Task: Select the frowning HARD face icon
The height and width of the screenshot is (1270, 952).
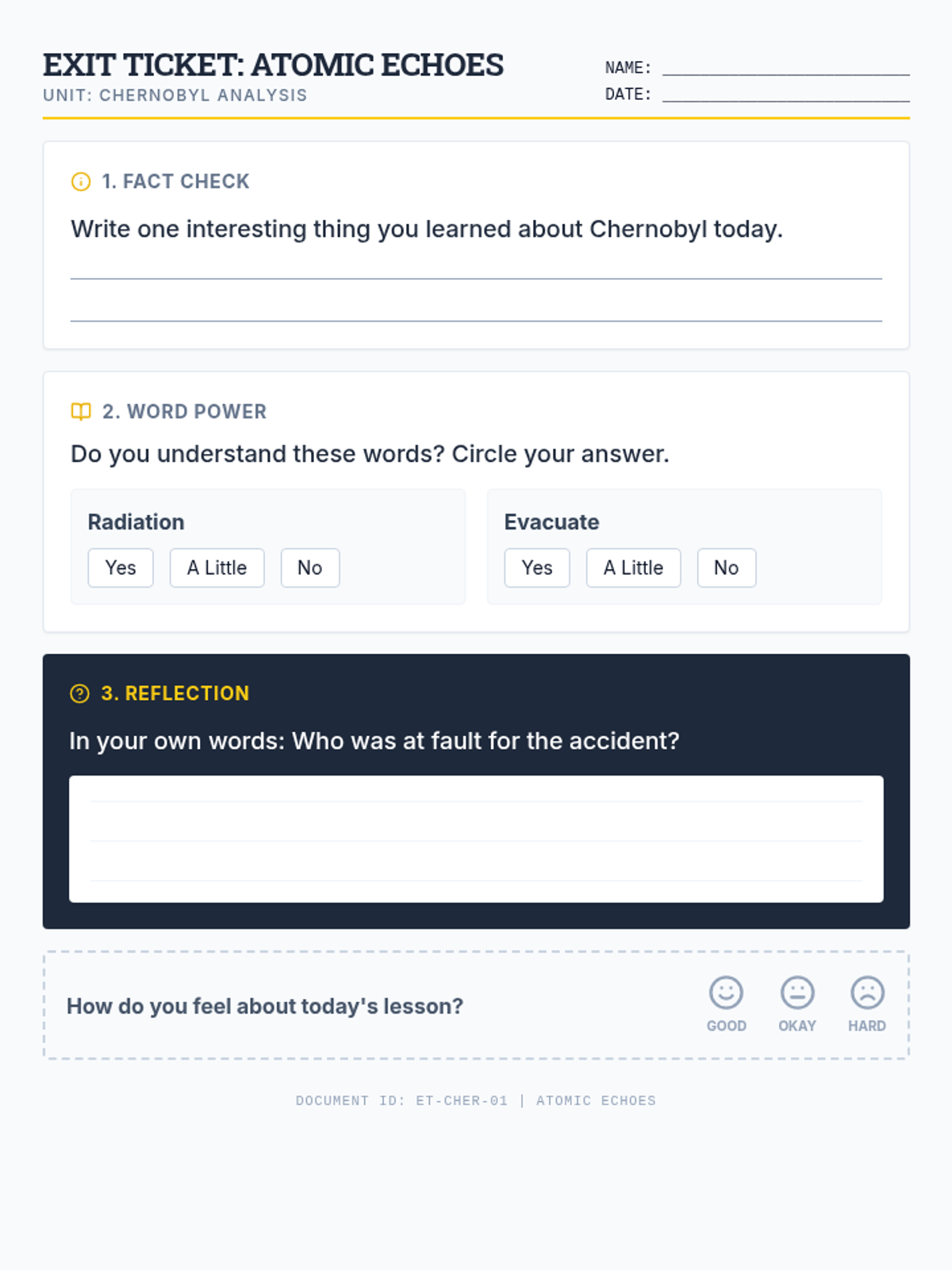Action: [x=867, y=992]
